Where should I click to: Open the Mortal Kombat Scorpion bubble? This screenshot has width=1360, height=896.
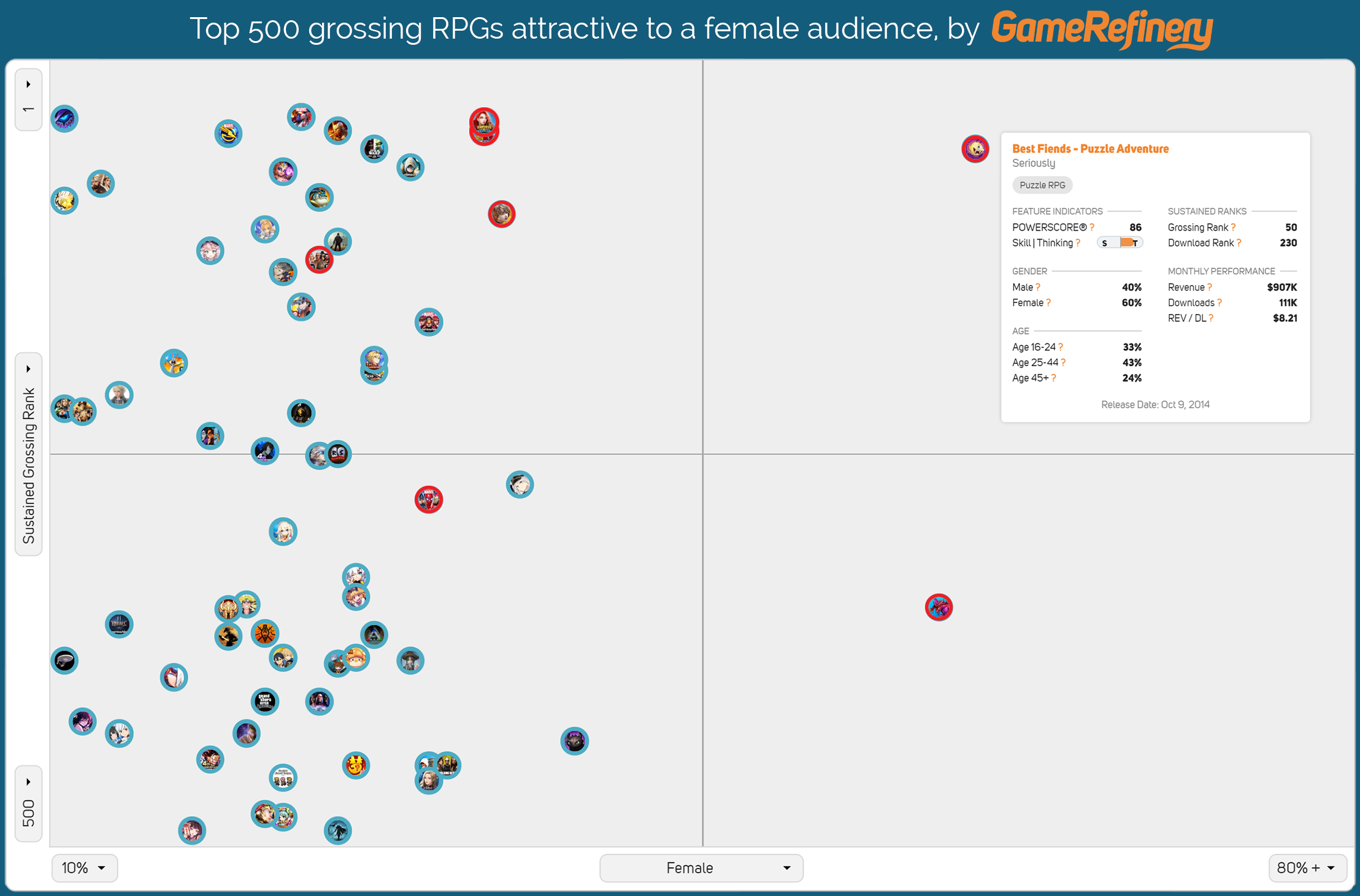coord(301,413)
